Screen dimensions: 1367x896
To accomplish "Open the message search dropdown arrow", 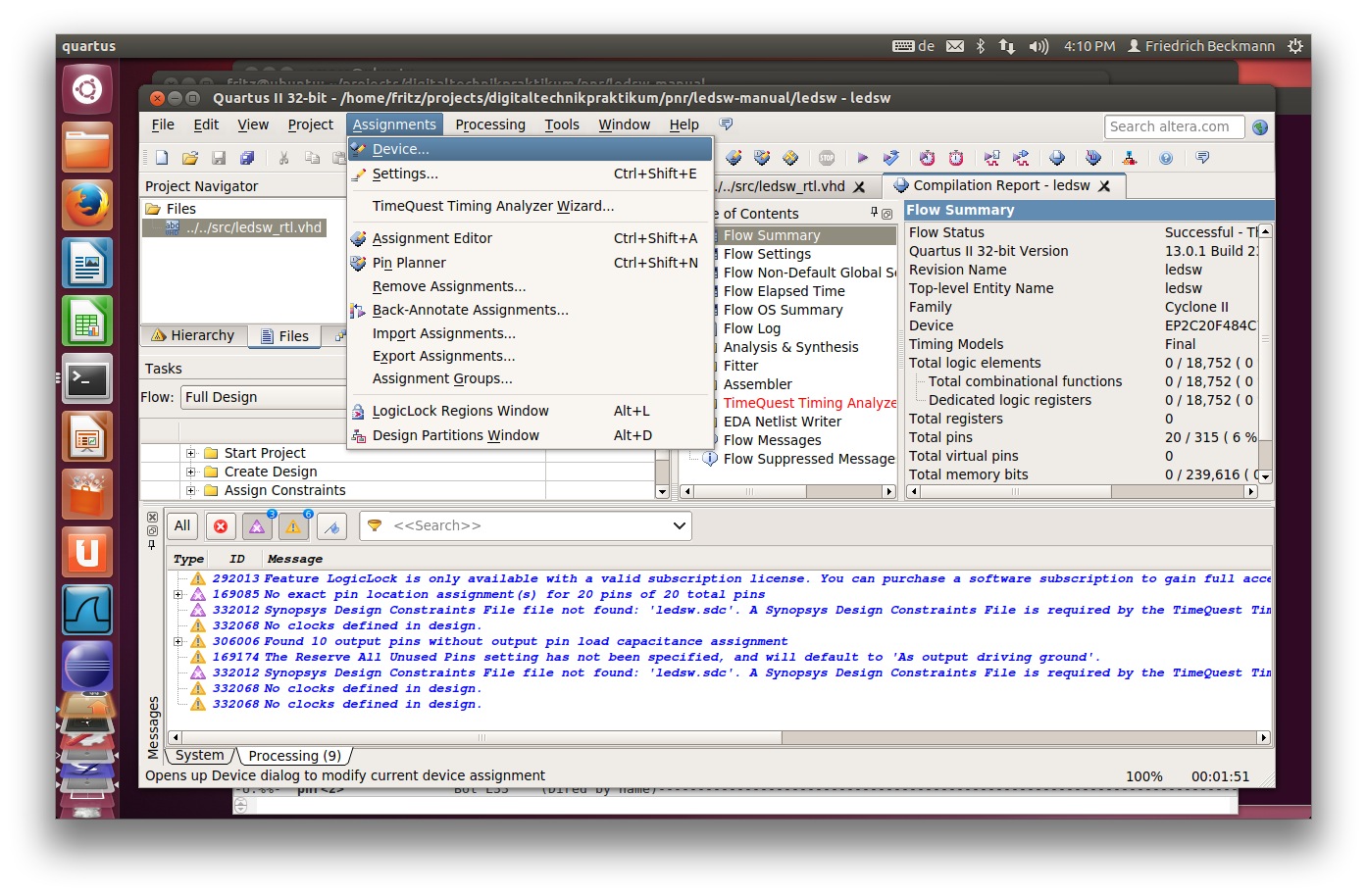I will (679, 526).
